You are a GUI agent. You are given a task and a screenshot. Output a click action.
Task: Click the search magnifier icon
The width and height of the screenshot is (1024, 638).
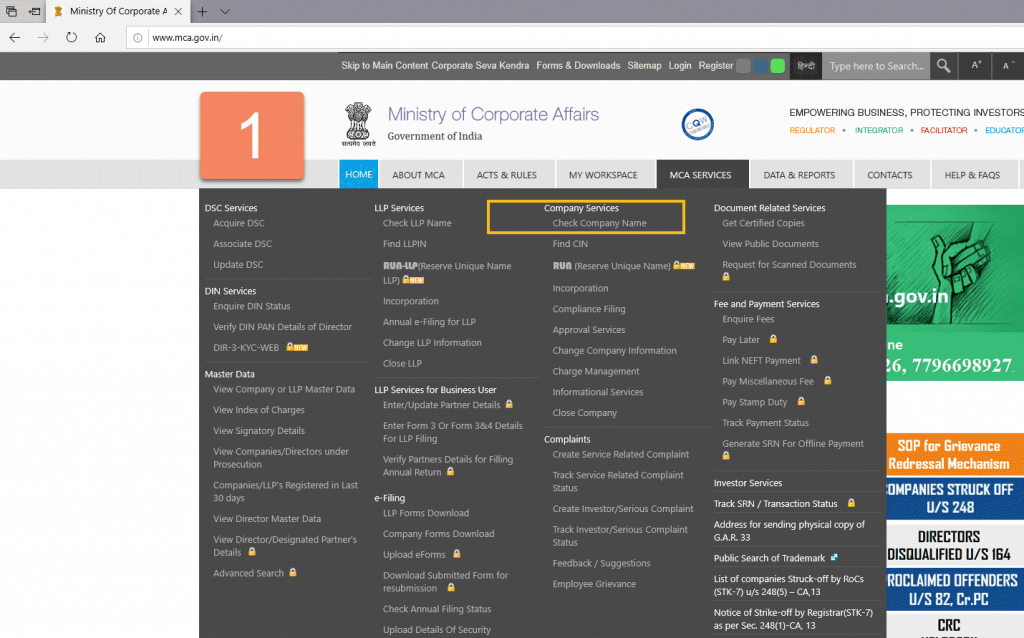point(943,66)
